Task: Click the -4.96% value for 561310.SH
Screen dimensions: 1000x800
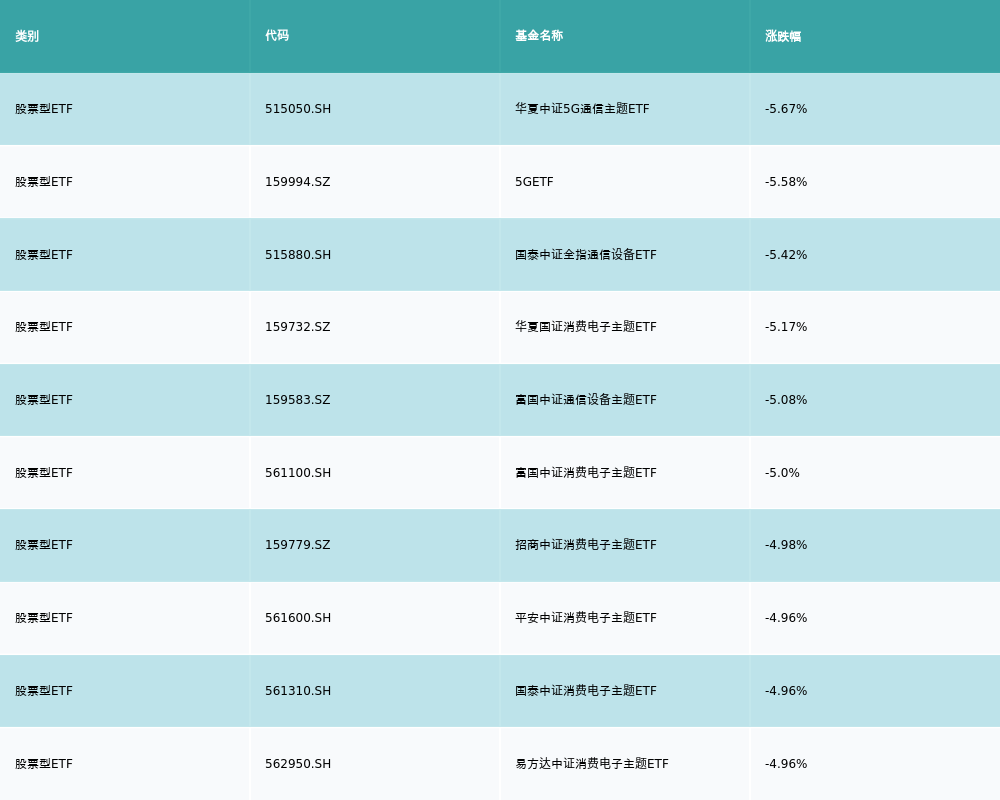Action: 786,691
